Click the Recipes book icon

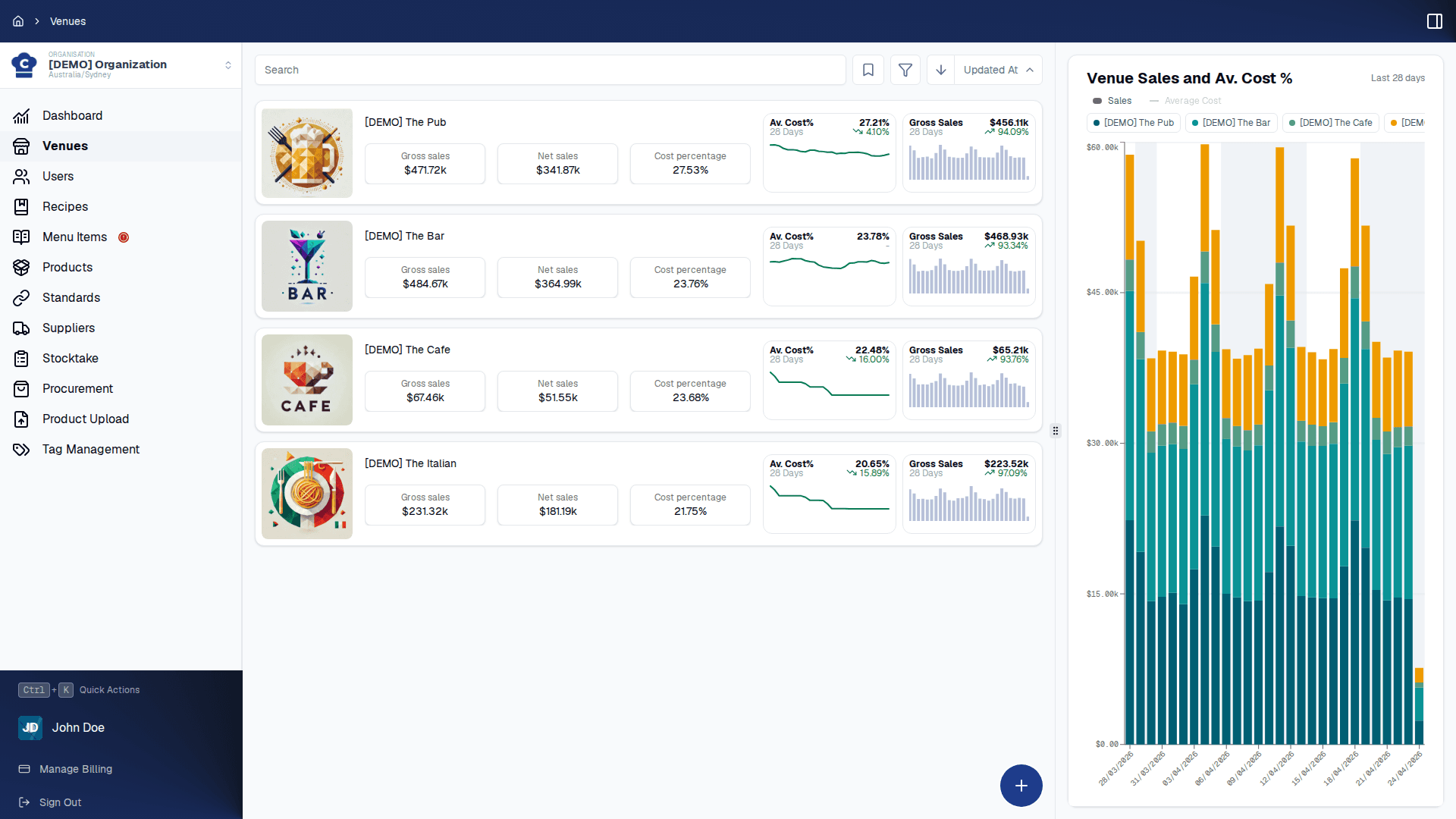(21, 207)
